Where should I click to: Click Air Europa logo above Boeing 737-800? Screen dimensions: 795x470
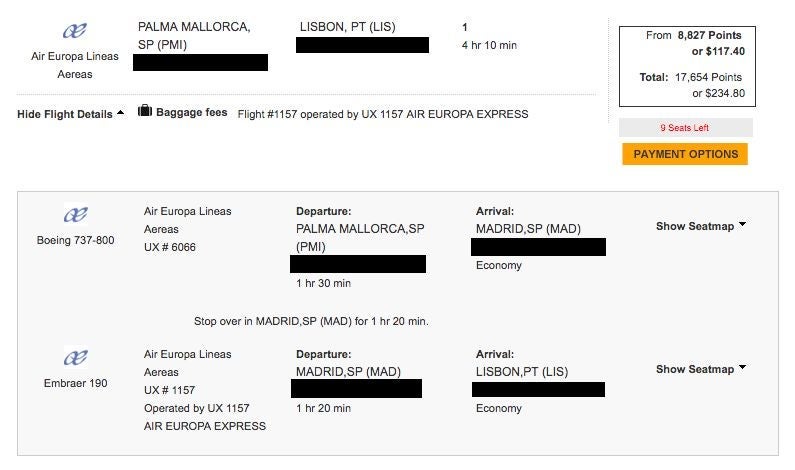click(76, 215)
